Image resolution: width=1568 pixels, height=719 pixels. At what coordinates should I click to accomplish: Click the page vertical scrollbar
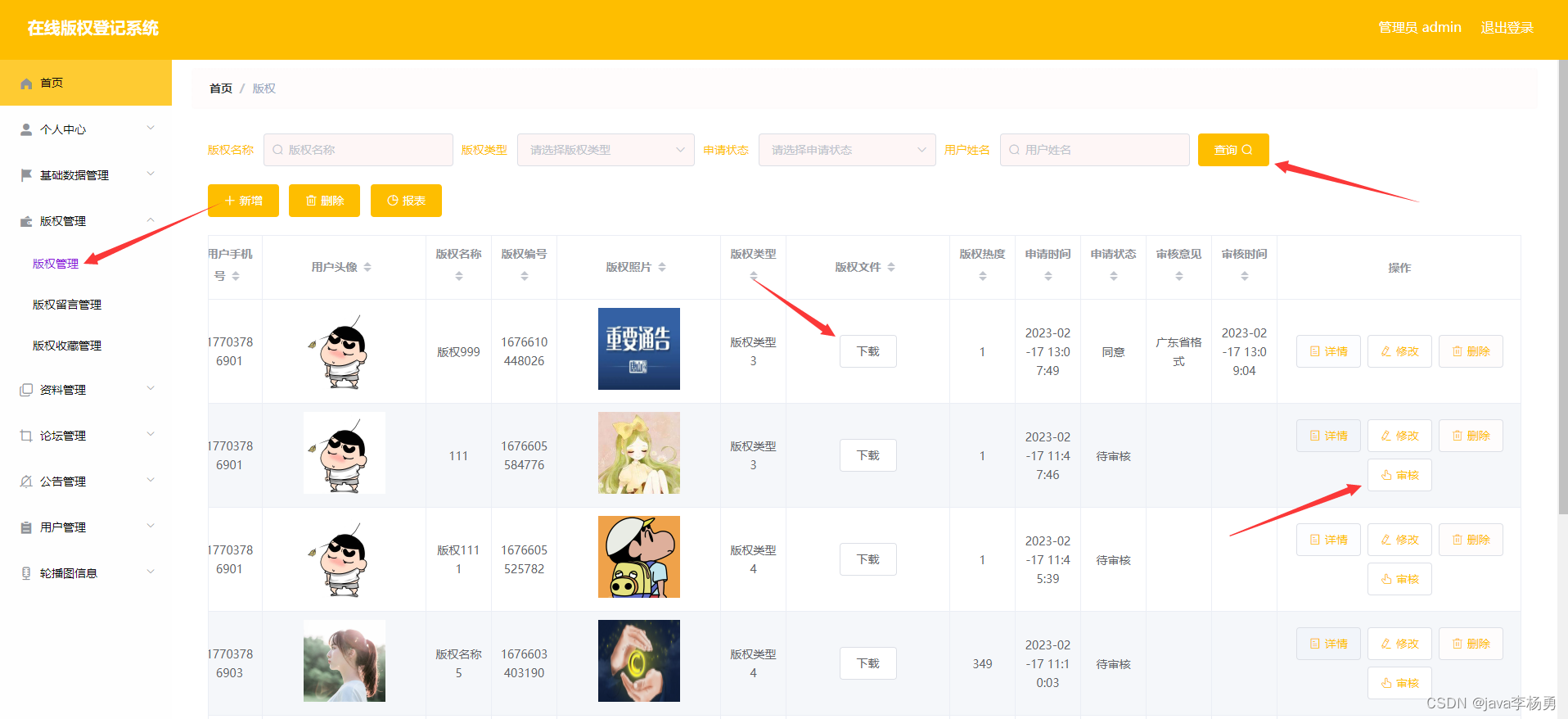click(x=1563, y=287)
